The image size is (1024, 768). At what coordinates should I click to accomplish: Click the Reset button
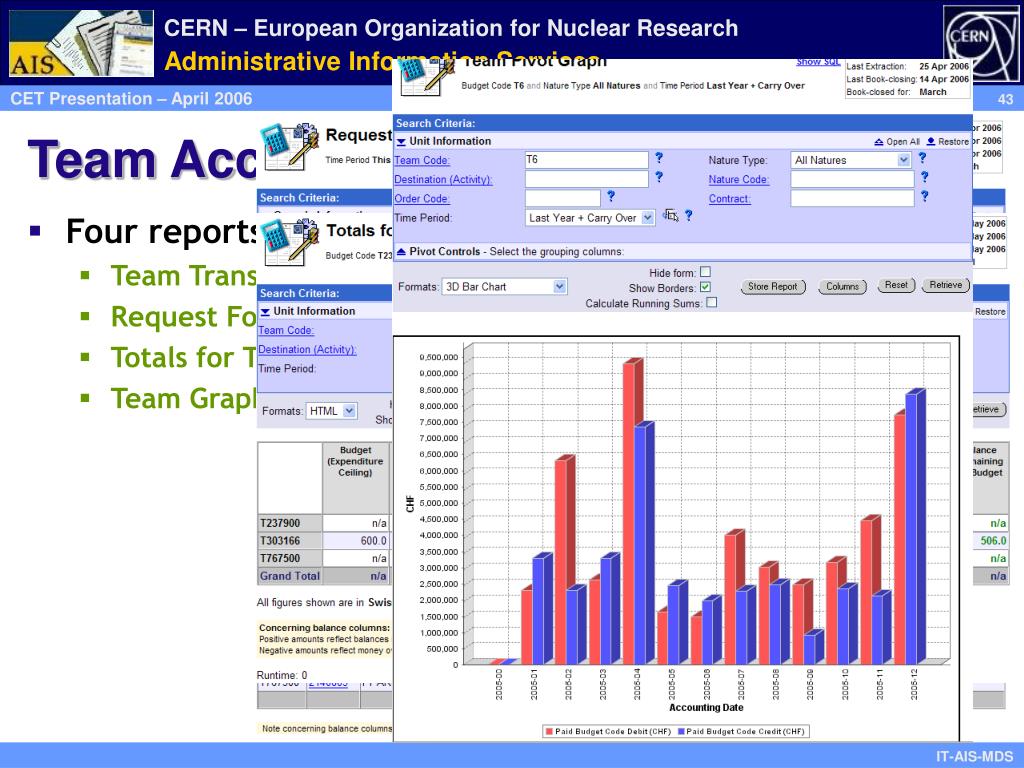[x=896, y=285]
